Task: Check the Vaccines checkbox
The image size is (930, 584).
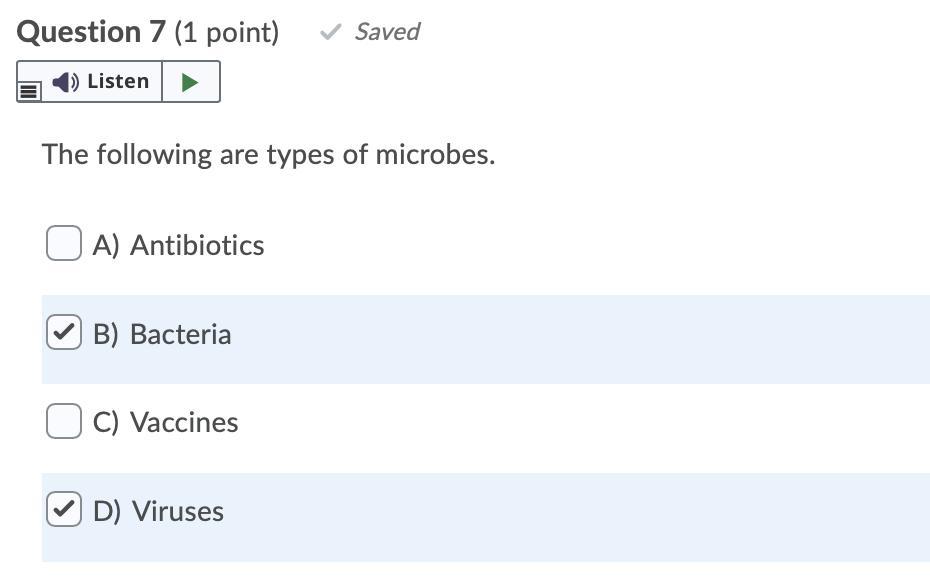Action: [63, 421]
